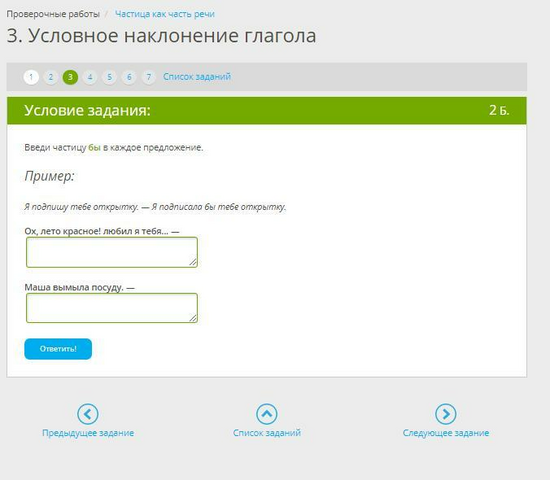Go to task number 4
Viewport: 550px width, 480px height.
(x=90, y=77)
